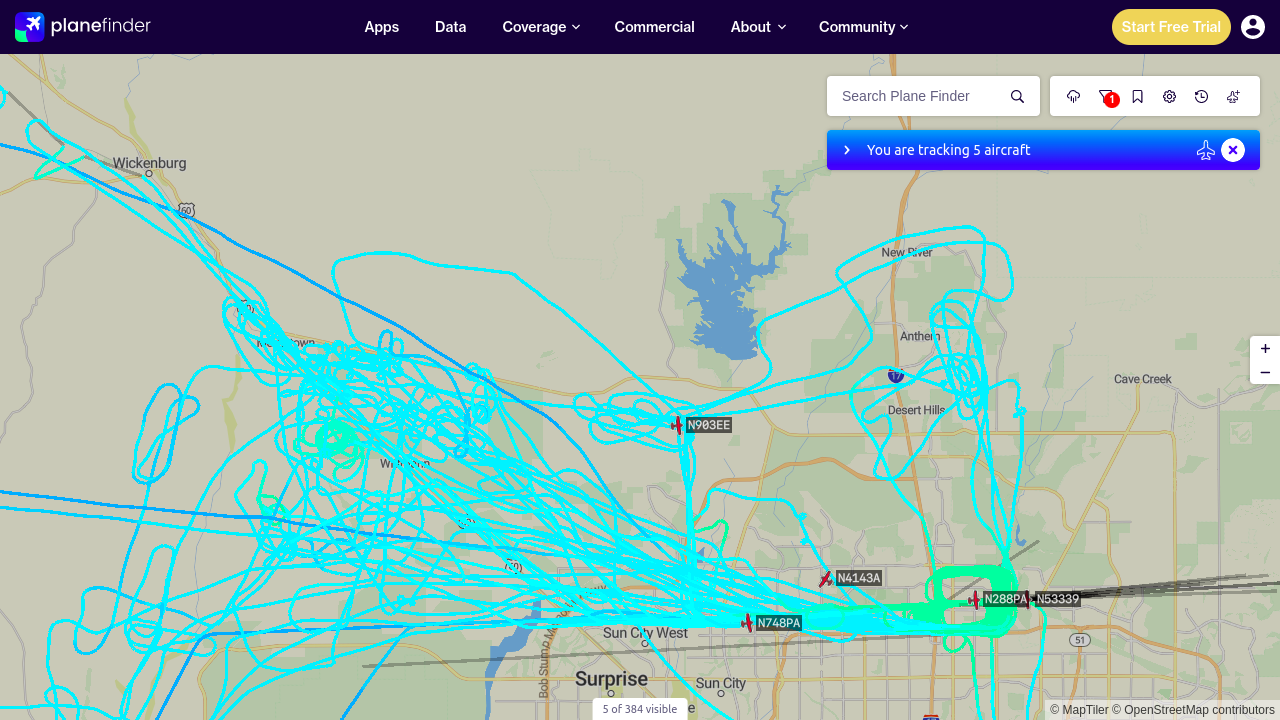Click the OpenStreetMap contributors link
Image resolution: width=1280 pixels, height=720 pixels.
coord(1194,710)
